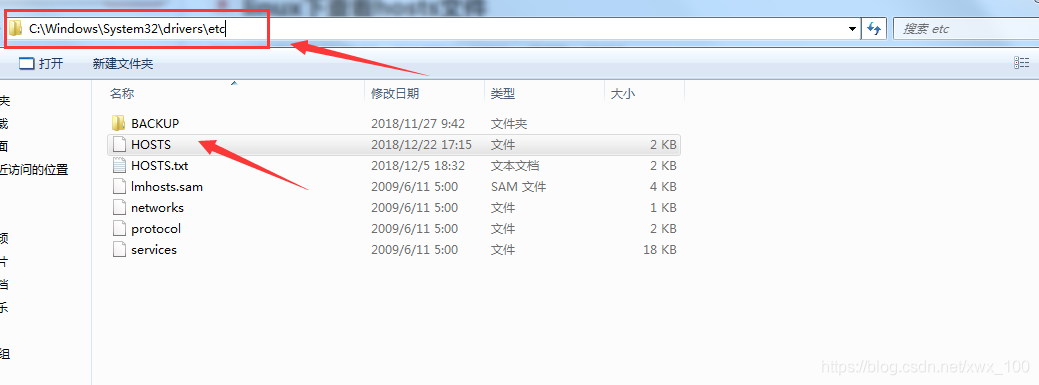Click the services file name
The image size is (1039, 385).
pos(154,250)
